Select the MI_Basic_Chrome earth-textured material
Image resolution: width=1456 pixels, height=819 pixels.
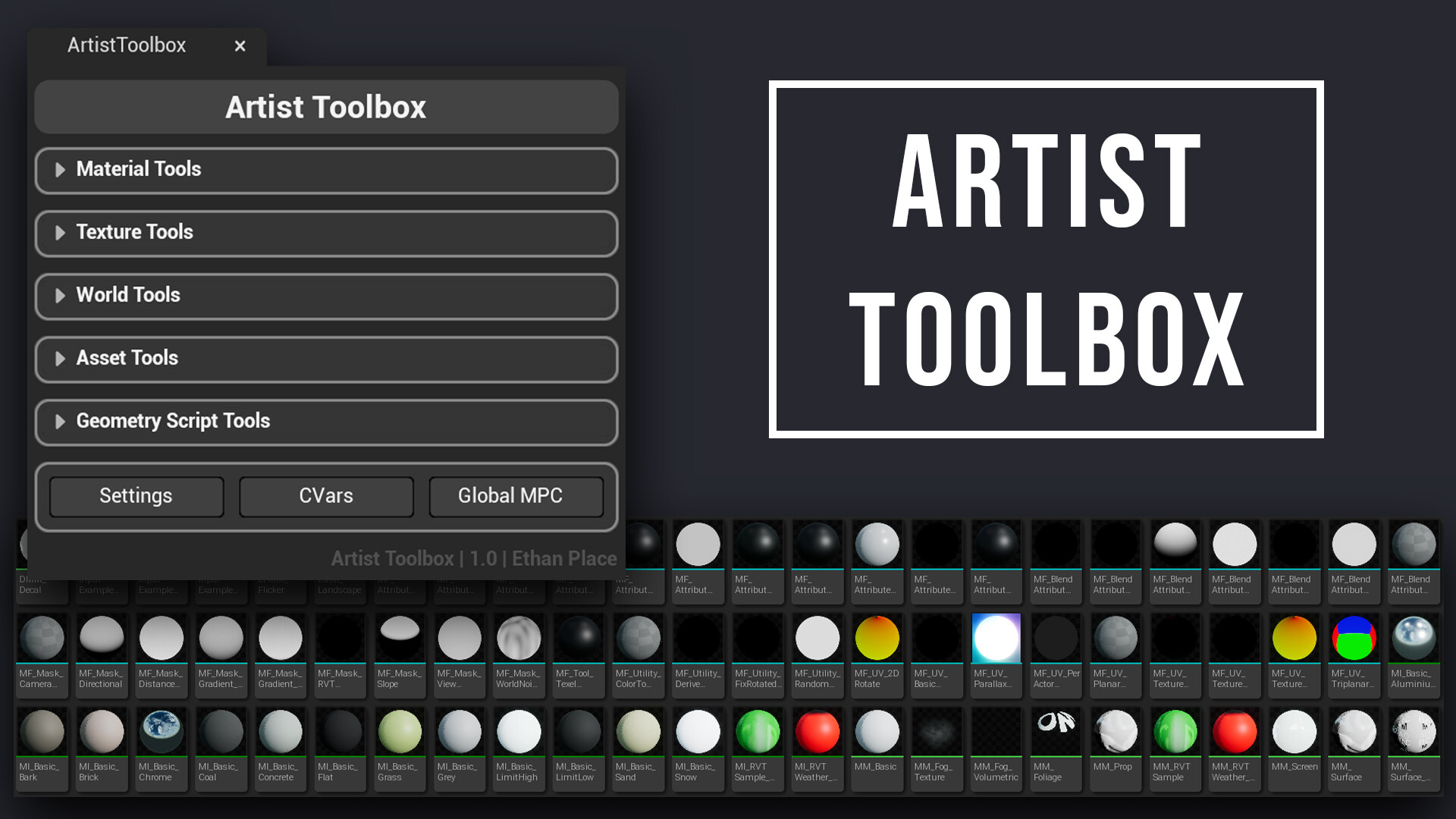pyautogui.click(x=161, y=732)
